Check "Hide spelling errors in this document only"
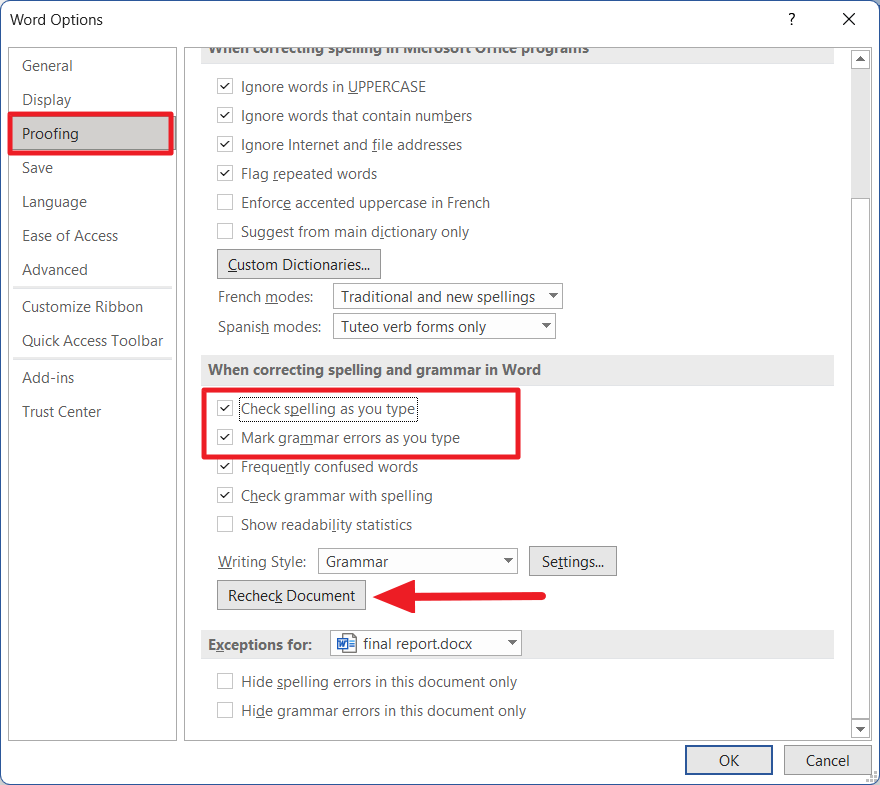Viewport: 880px width, 785px height. pos(225,681)
